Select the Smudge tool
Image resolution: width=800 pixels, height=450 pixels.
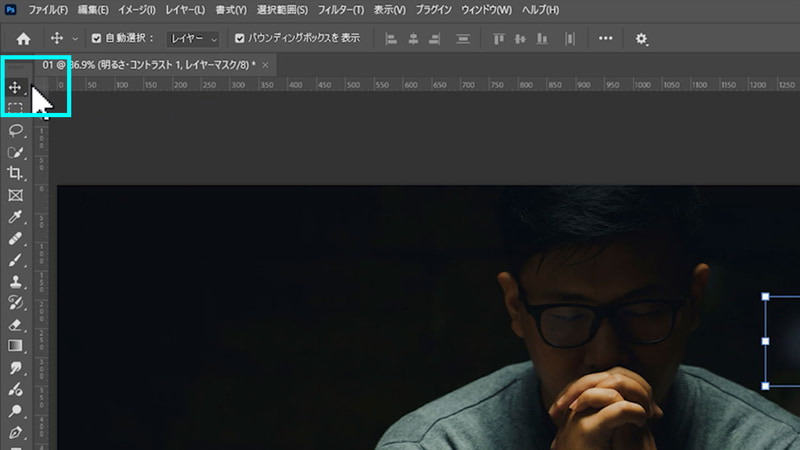[x=15, y=368]
